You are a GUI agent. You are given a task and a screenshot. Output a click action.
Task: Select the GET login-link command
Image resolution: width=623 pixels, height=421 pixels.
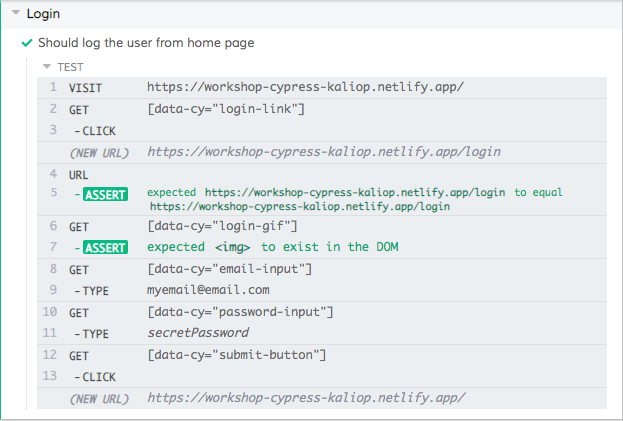320,109
